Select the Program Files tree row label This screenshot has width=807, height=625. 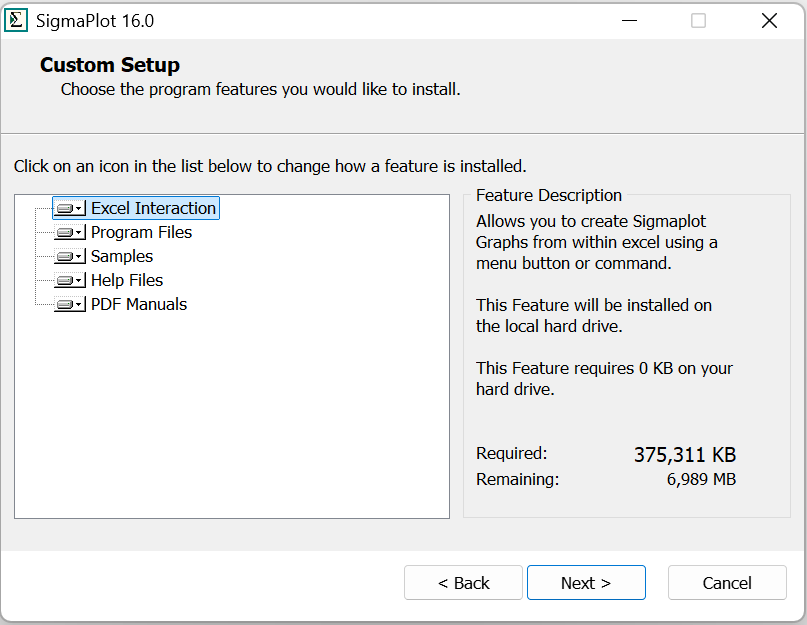(x=141, y=232)
